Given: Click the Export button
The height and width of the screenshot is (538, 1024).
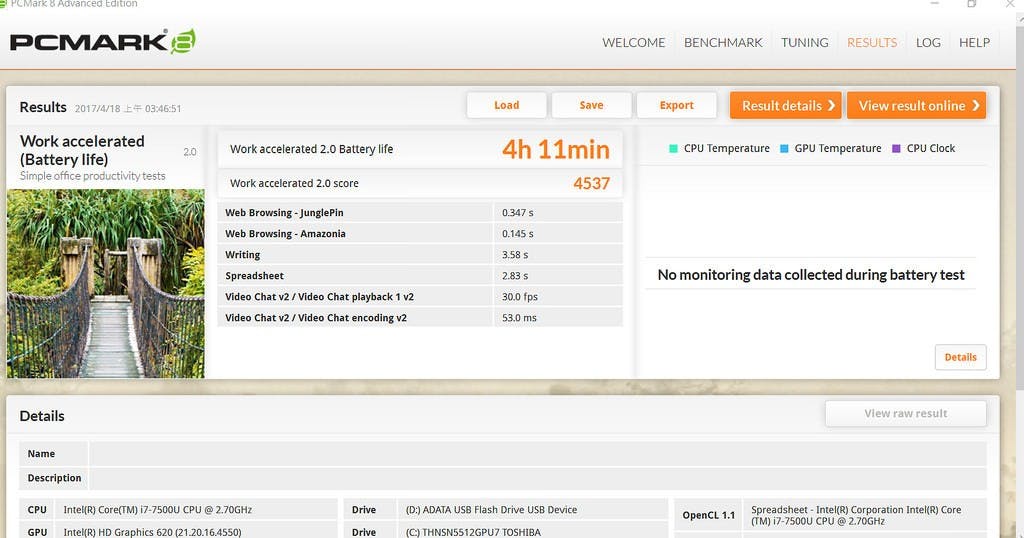Looking at the screenshot, I should [677, 105].
